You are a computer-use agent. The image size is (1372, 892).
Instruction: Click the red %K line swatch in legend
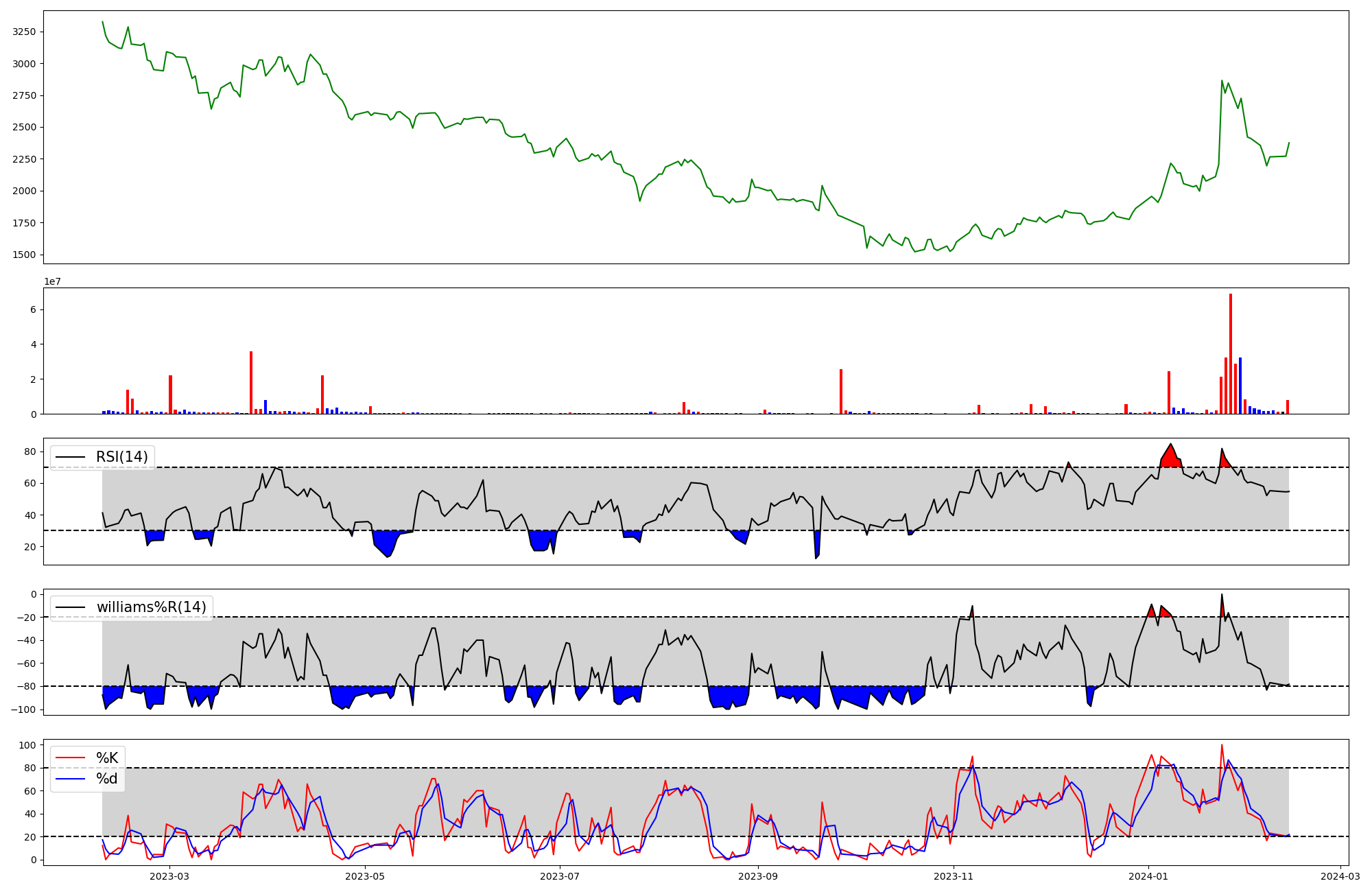[71, 758]
